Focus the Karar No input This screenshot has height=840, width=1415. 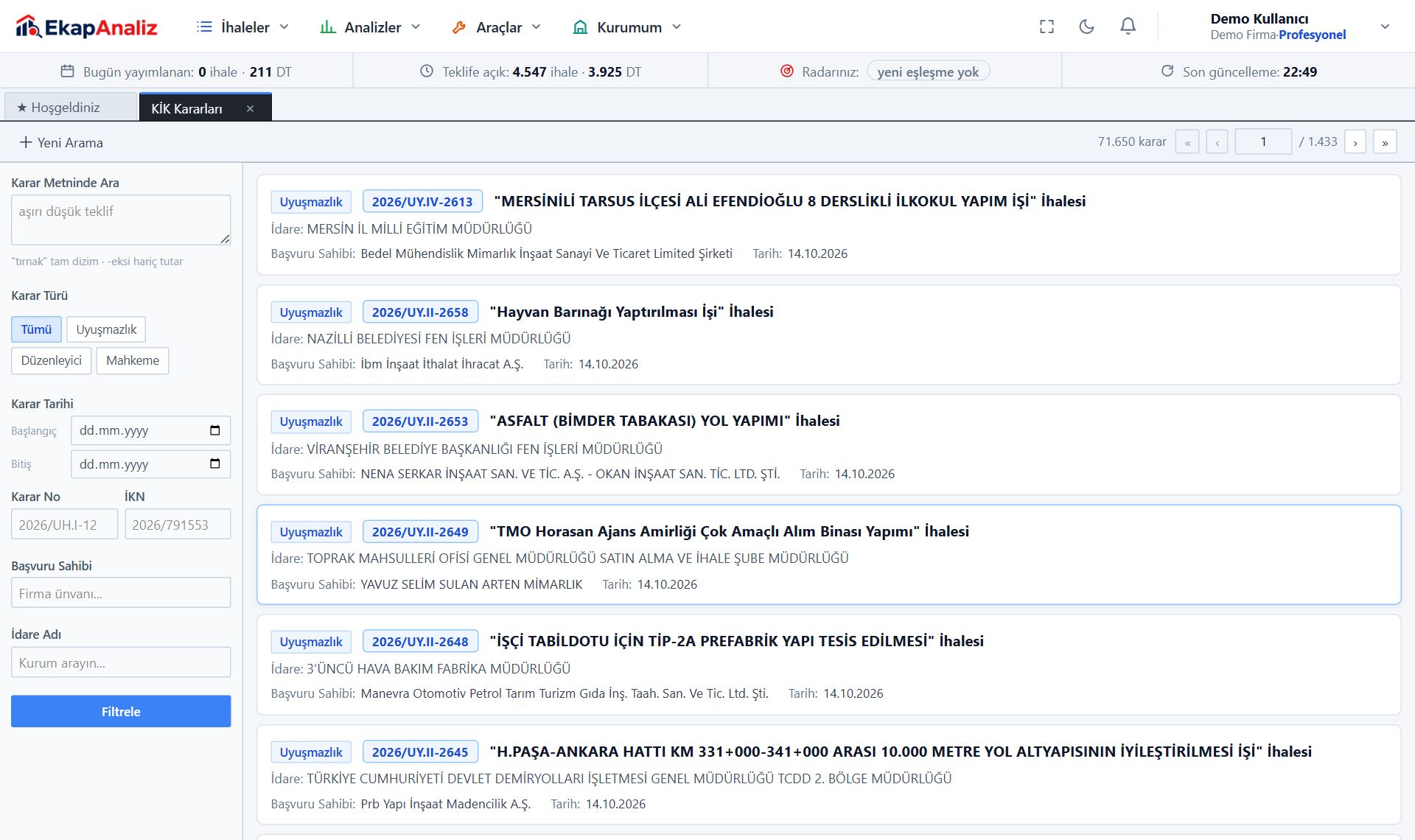point(64,525)
